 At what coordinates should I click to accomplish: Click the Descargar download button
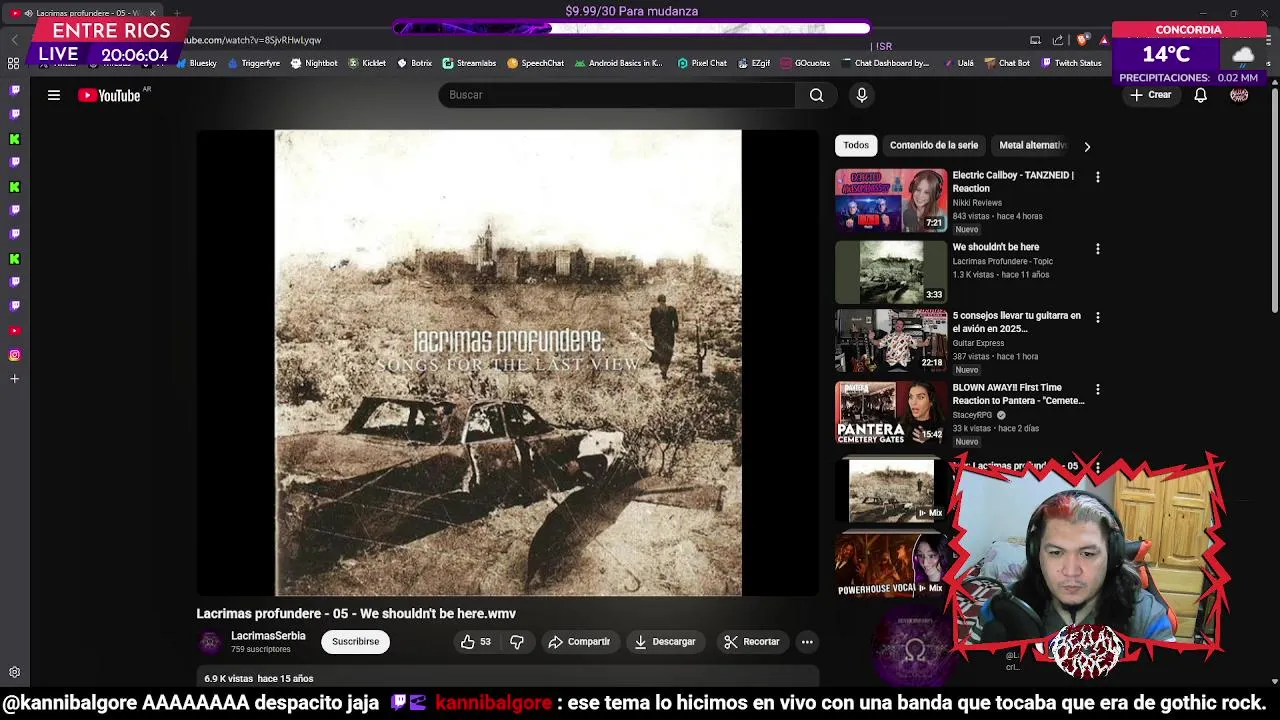[x=665, y=642]
